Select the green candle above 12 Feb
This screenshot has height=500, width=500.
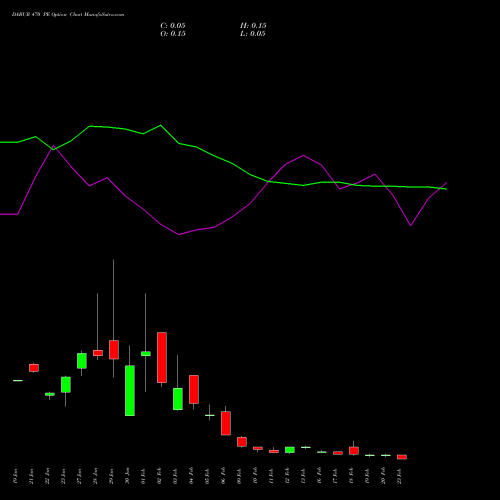click(x=290, y=450)
